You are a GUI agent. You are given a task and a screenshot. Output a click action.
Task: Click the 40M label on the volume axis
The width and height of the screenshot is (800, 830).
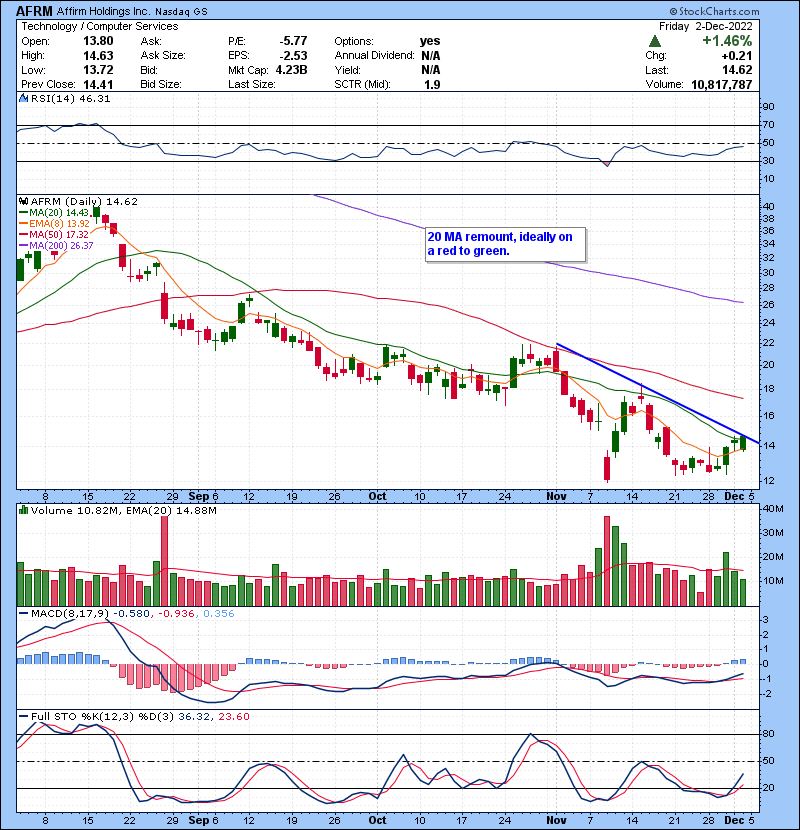(x=772, y=509)
